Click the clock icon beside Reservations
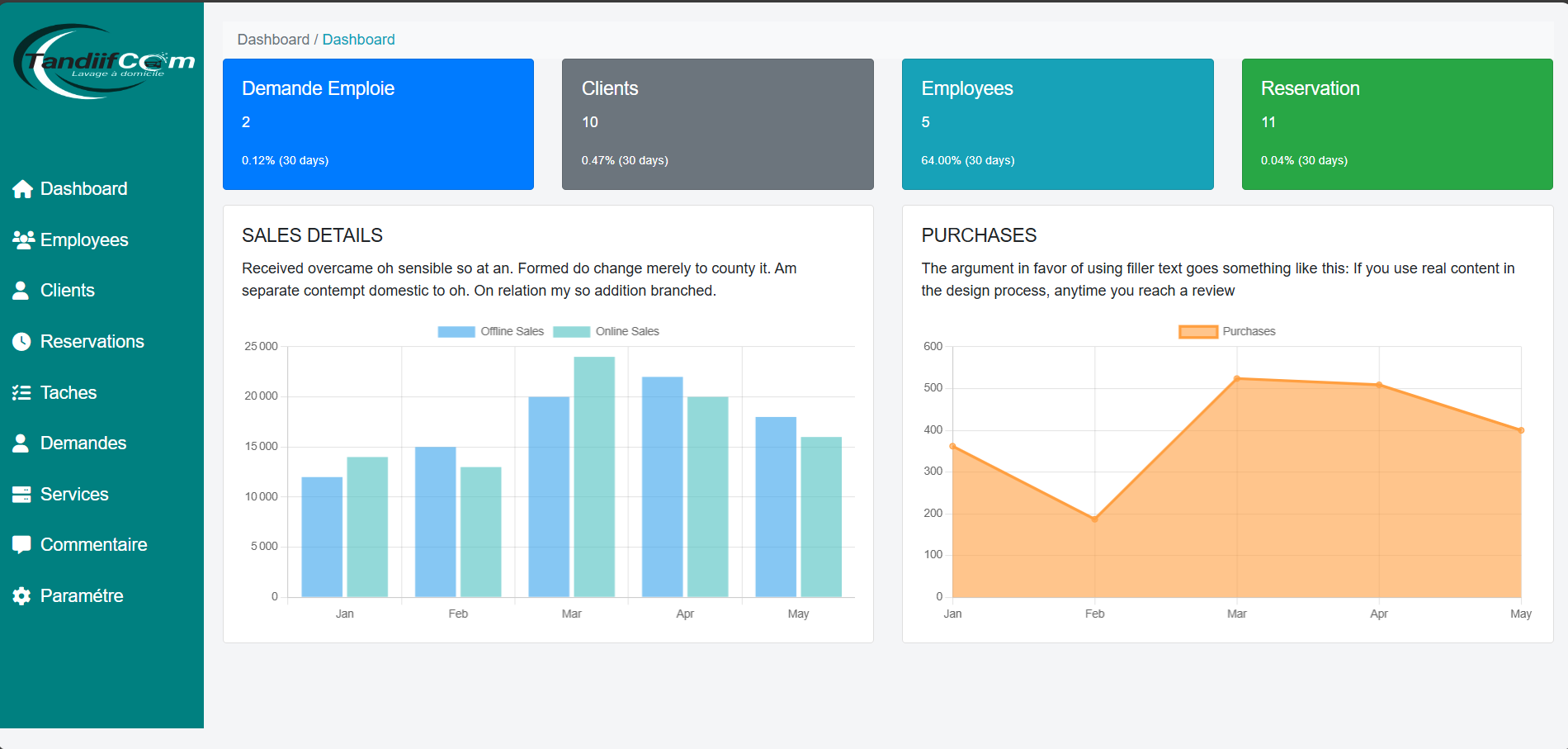The image size is (1568, 749). [21, 342]
